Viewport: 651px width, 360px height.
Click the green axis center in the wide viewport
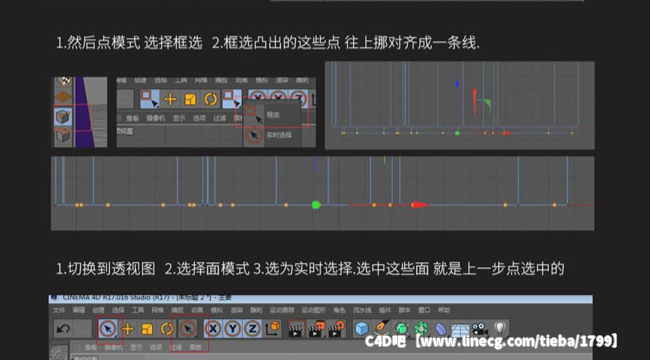316,205
